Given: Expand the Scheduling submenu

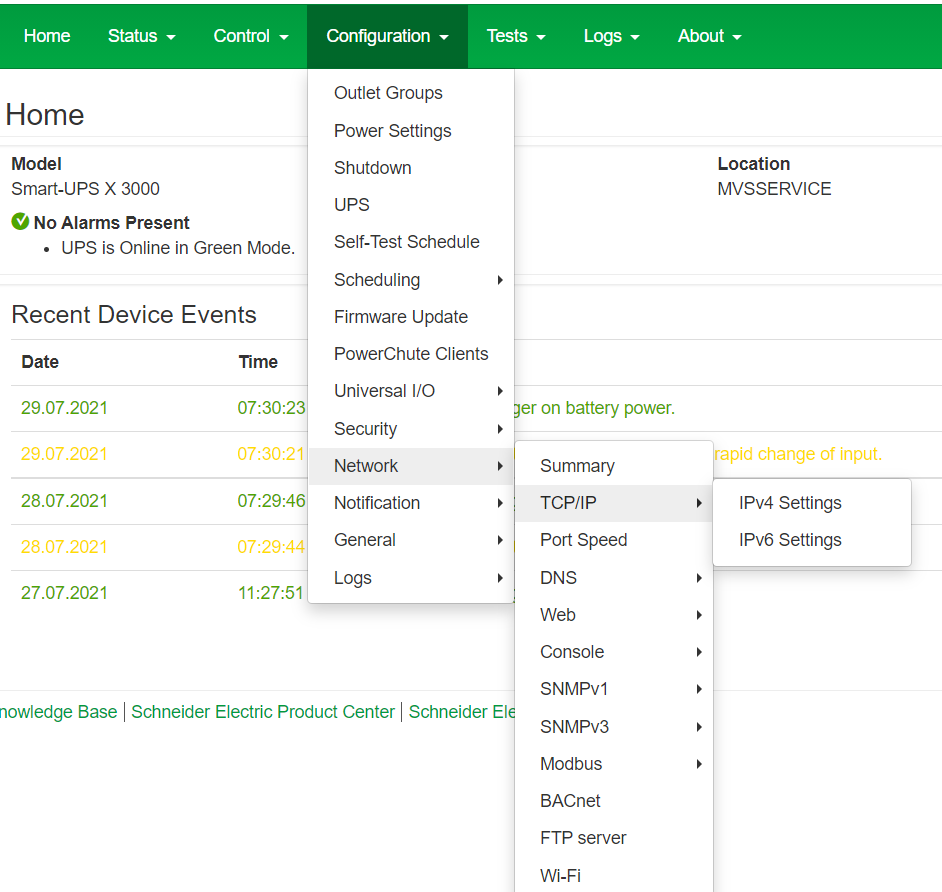Looking at the screenshot, I should pyautogui.click(x=411, y=280).
